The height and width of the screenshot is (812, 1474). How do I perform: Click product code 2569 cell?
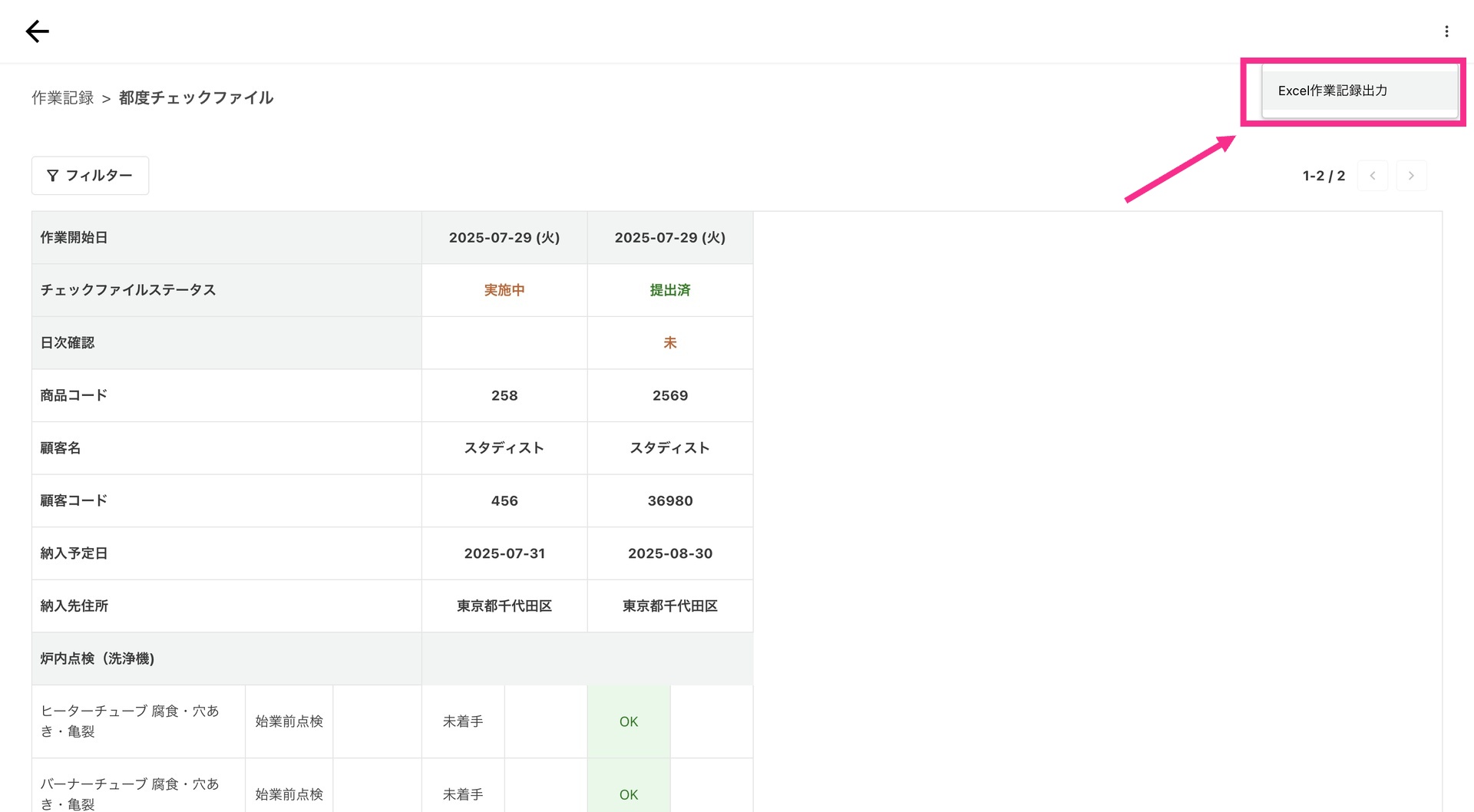[x=670, y=395]
